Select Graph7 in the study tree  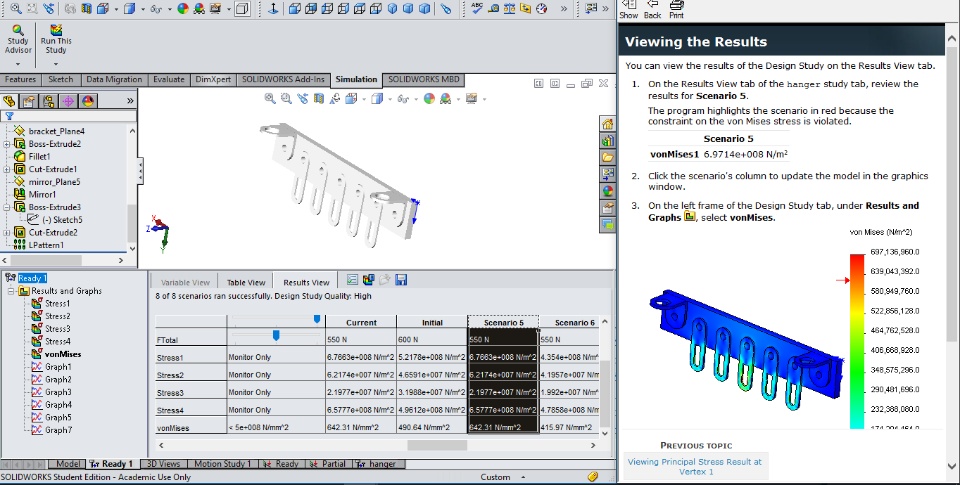tap(58, 430)
